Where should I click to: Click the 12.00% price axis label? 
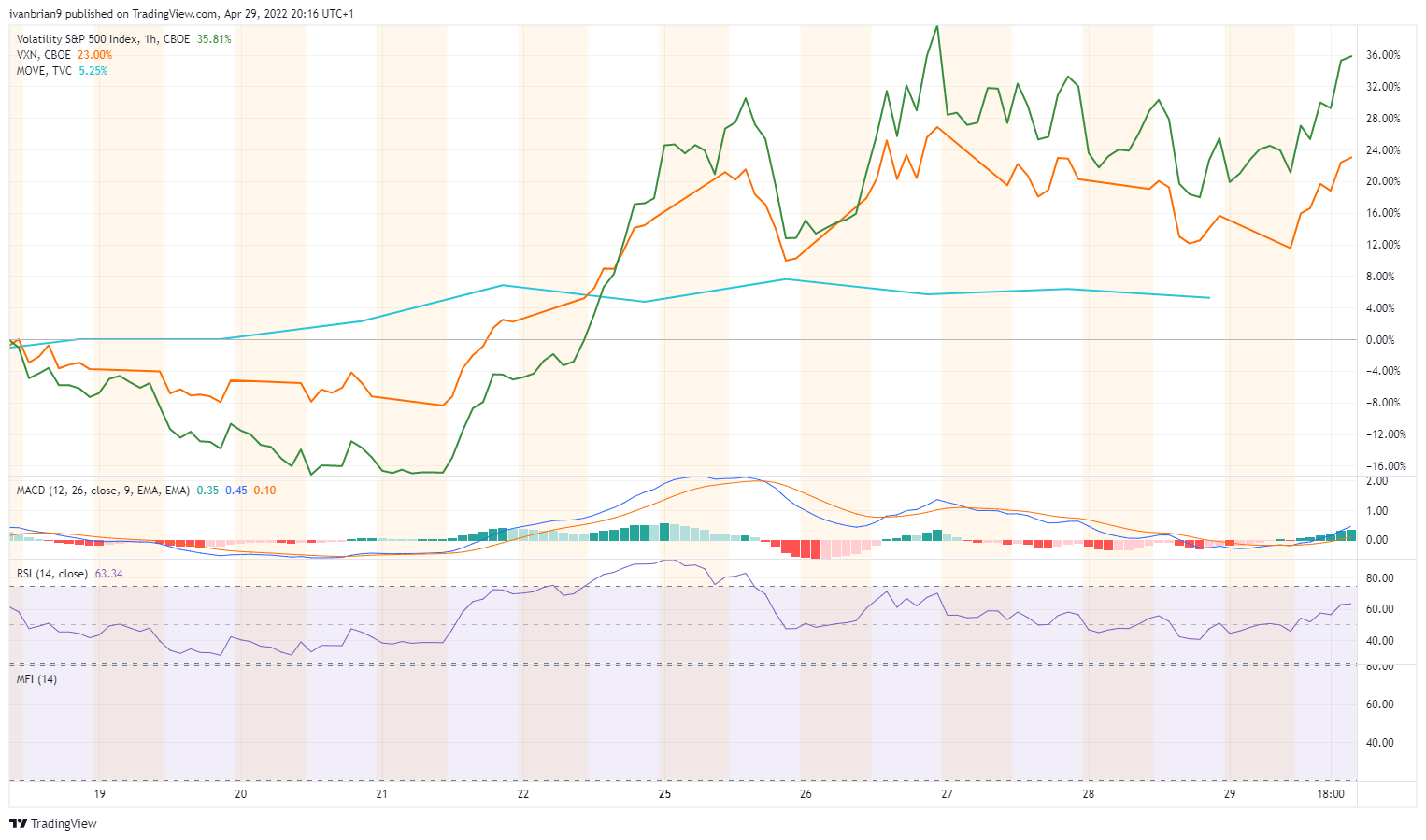pyautogui.click(x=1383, y=245)
